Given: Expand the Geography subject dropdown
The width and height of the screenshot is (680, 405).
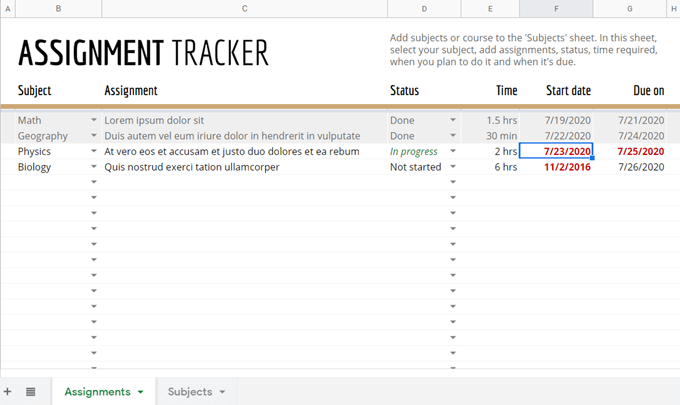Looking at the screenshot, I should 94,135.
